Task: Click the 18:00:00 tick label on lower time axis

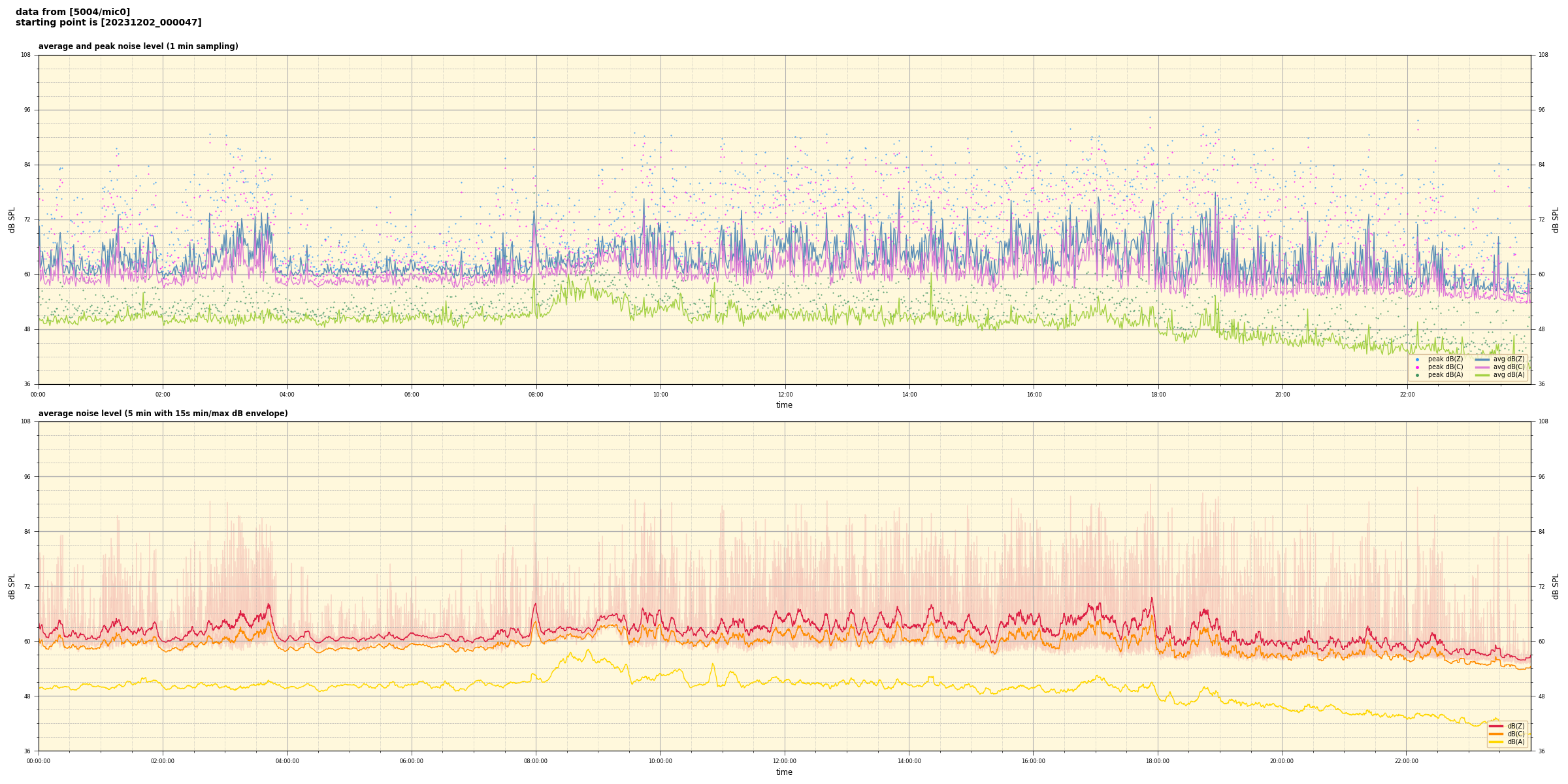Action: (x=1158, y=761)
